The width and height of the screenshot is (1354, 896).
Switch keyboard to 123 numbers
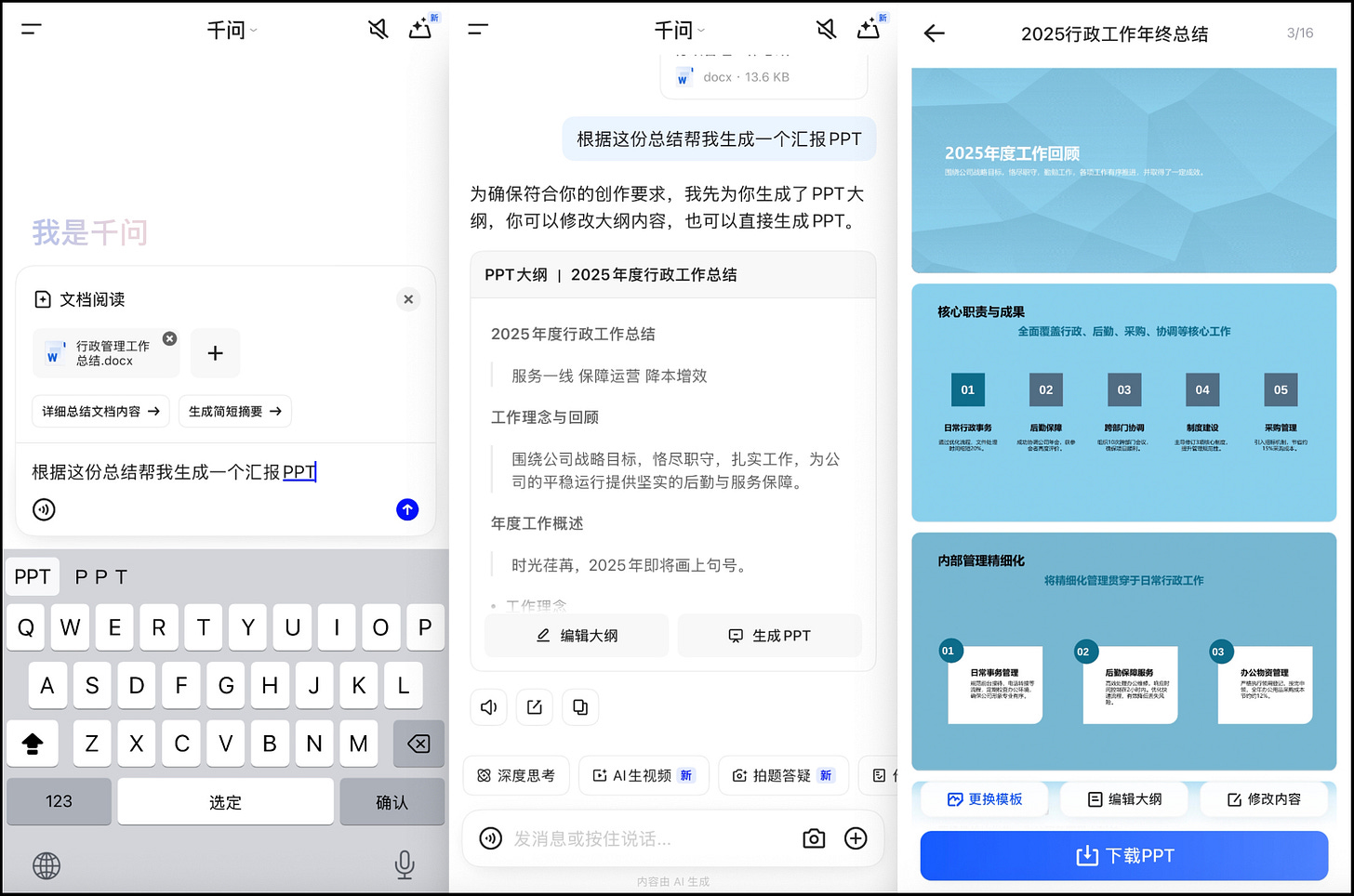(x=59, y=801)
